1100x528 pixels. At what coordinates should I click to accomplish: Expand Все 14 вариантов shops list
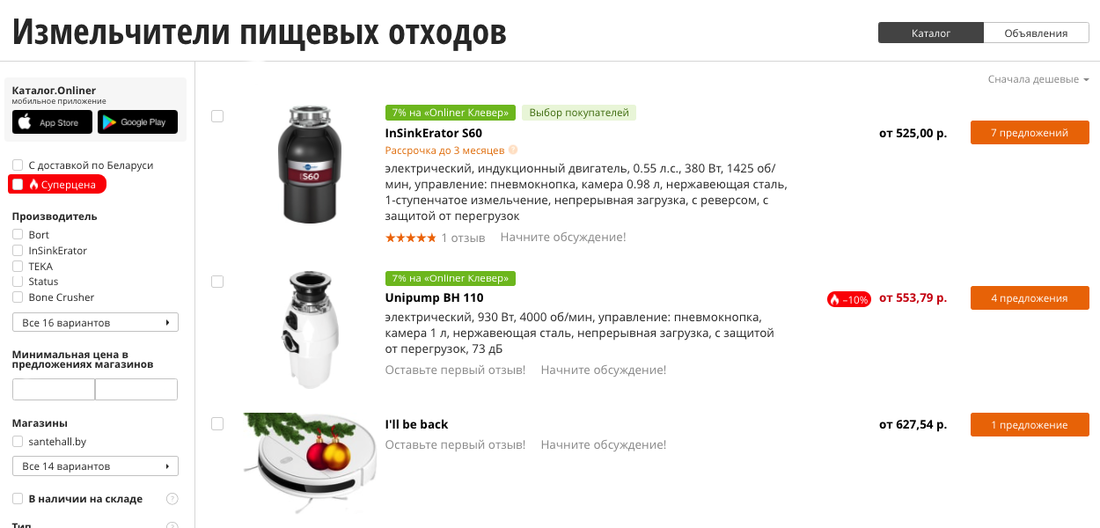[95, 466]
